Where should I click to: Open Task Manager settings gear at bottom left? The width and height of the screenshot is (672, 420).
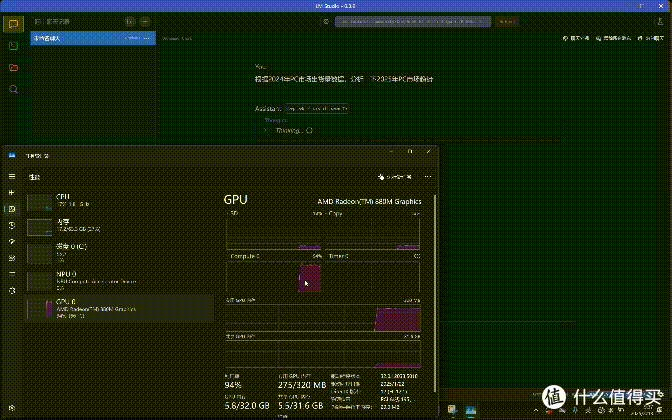point(12,408)
